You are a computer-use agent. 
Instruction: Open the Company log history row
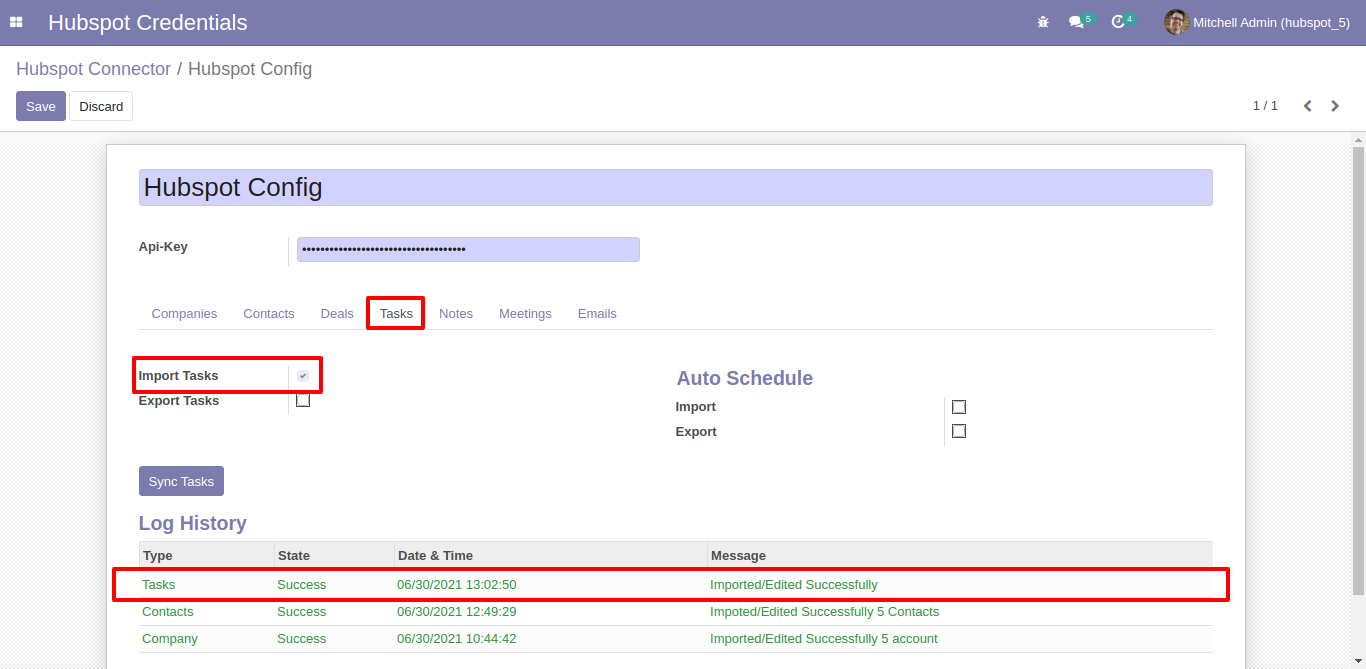click(675, 638)
